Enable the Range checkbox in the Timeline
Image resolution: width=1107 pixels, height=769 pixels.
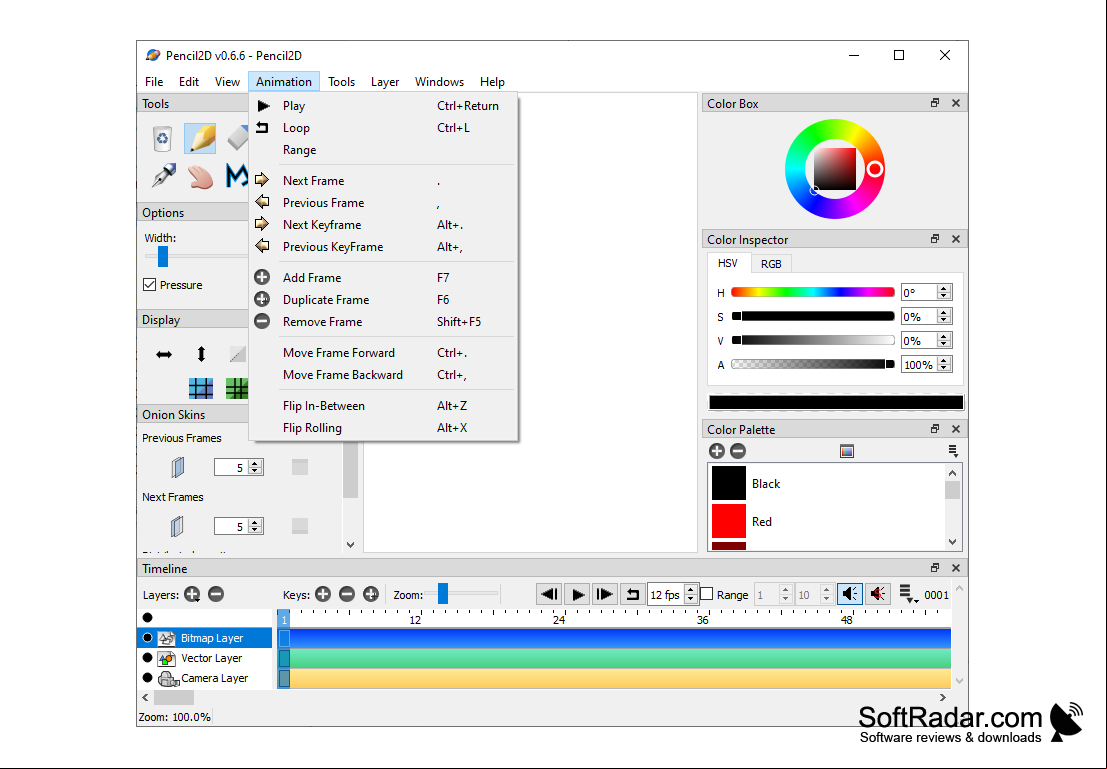pyautogui.click(x=707, y=595)
